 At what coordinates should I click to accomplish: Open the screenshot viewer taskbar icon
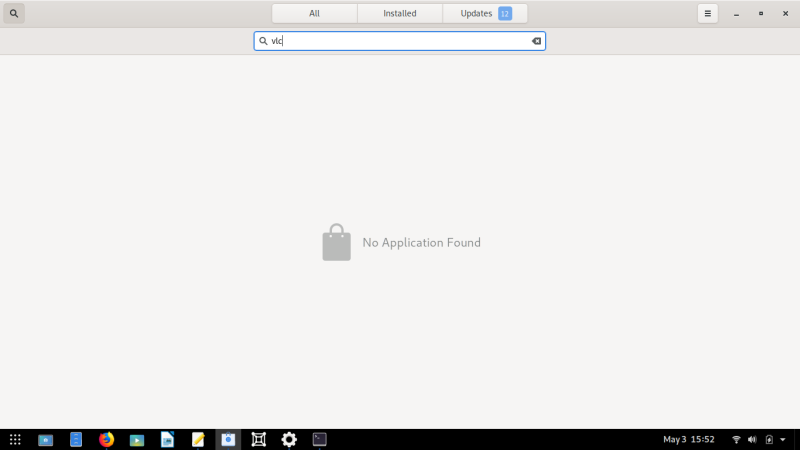tap(45, 439)
